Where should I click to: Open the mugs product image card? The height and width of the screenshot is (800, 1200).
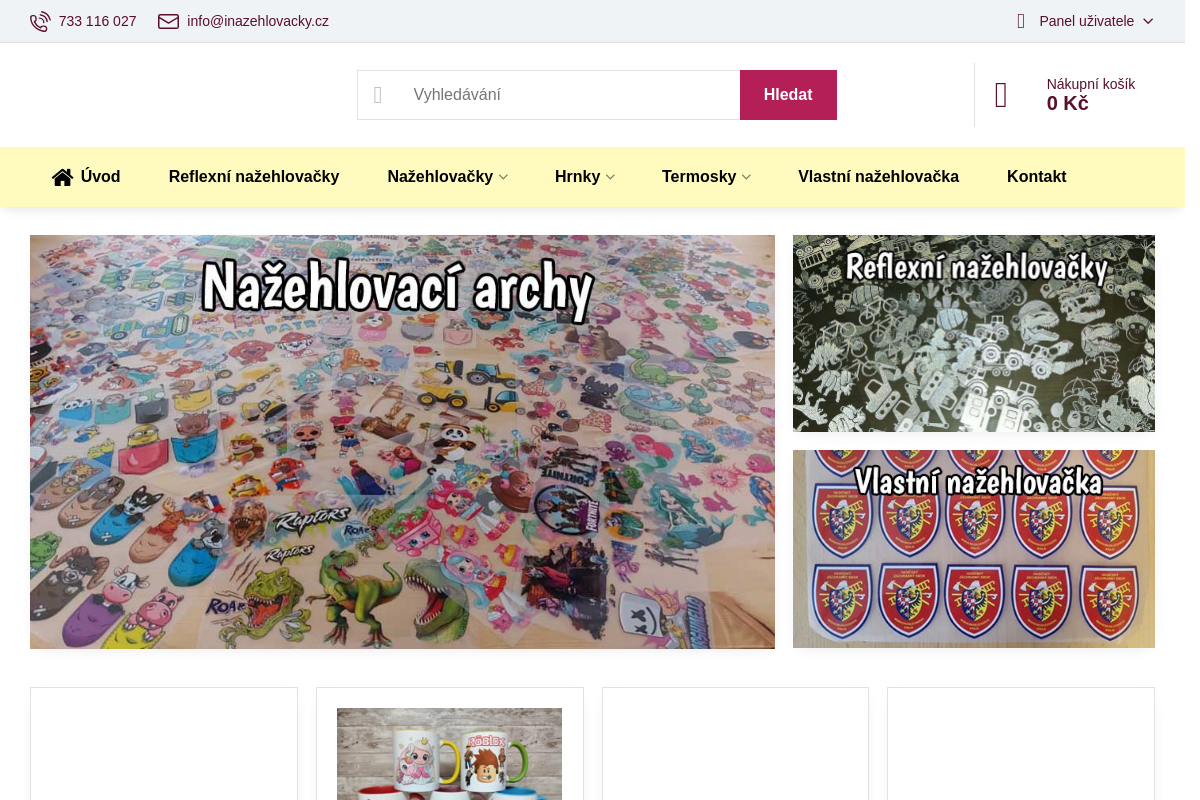(x=449, y=754)
